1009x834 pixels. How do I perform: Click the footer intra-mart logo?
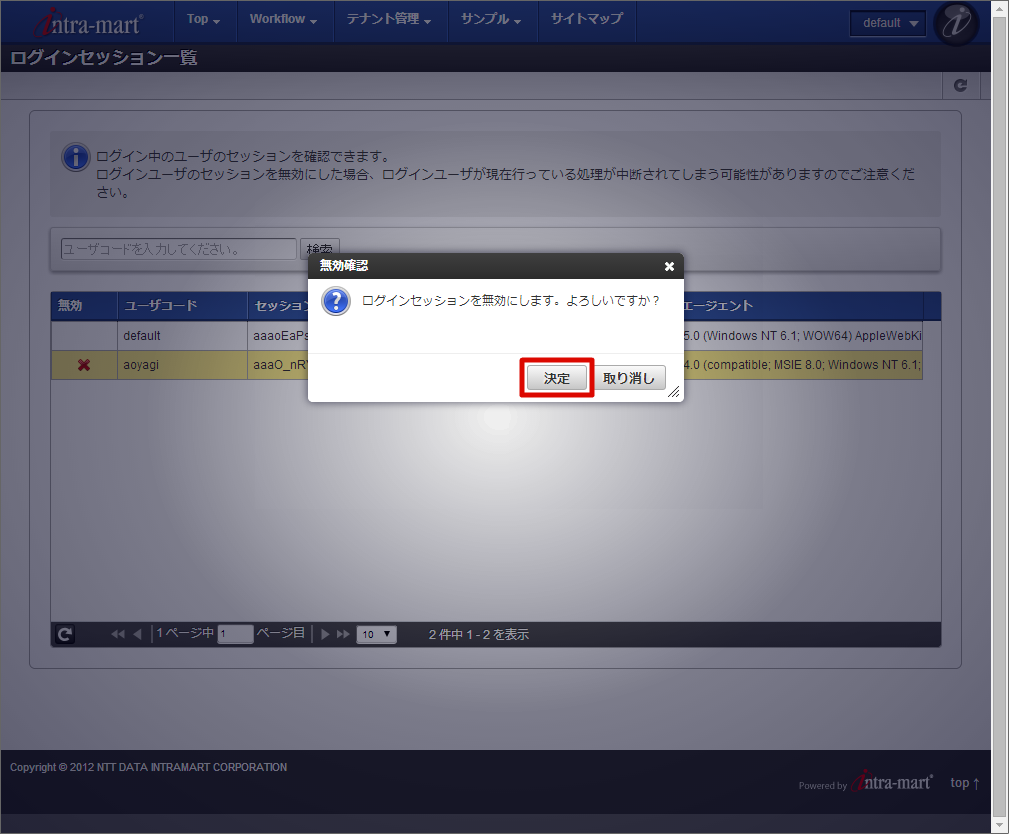click(892, 782)
